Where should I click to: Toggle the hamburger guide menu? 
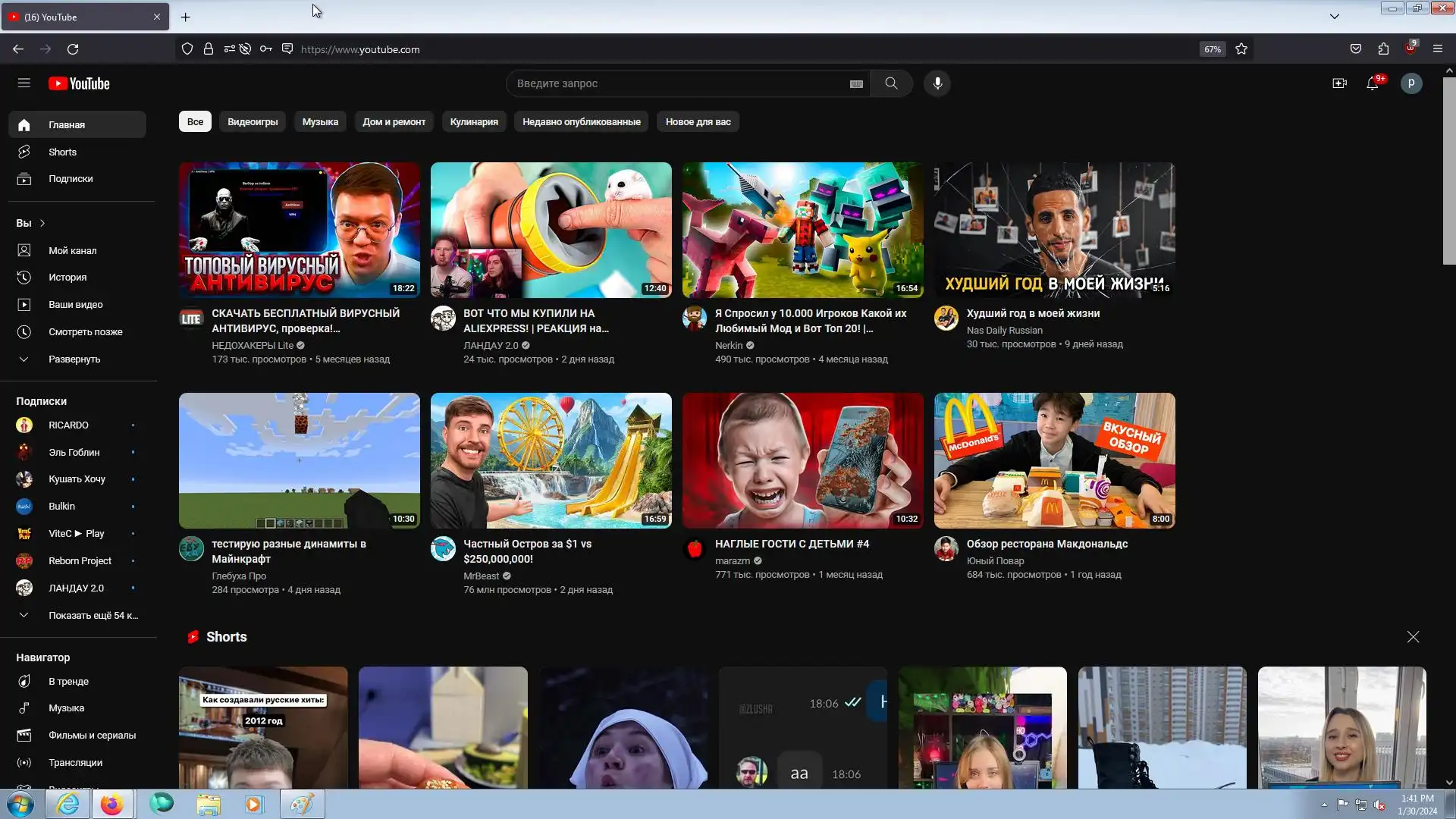[x=24, y=83]
